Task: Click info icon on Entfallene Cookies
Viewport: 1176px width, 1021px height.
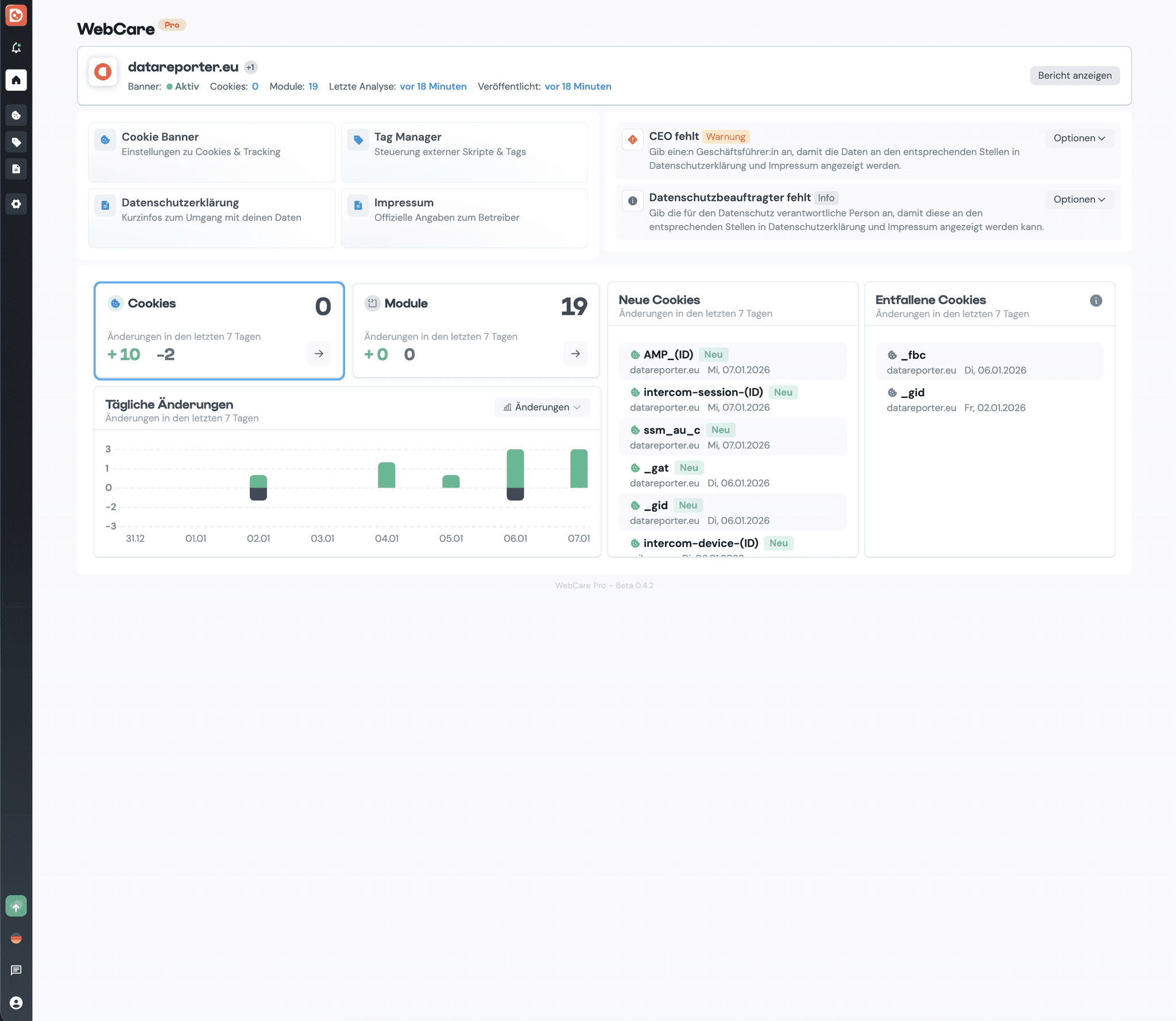Action: (1096, 300)
